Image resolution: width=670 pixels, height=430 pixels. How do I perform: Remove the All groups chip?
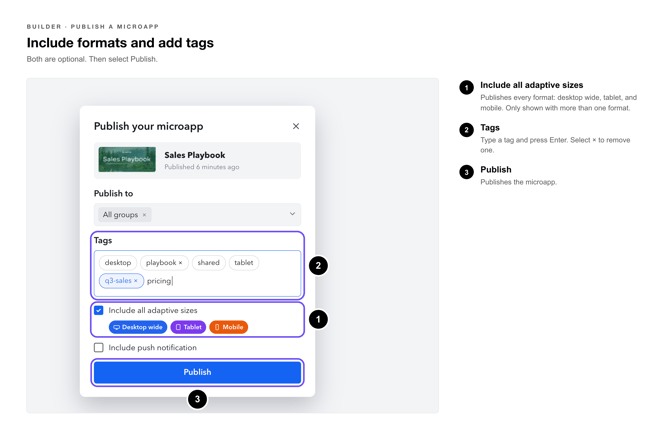pos(144,215)
